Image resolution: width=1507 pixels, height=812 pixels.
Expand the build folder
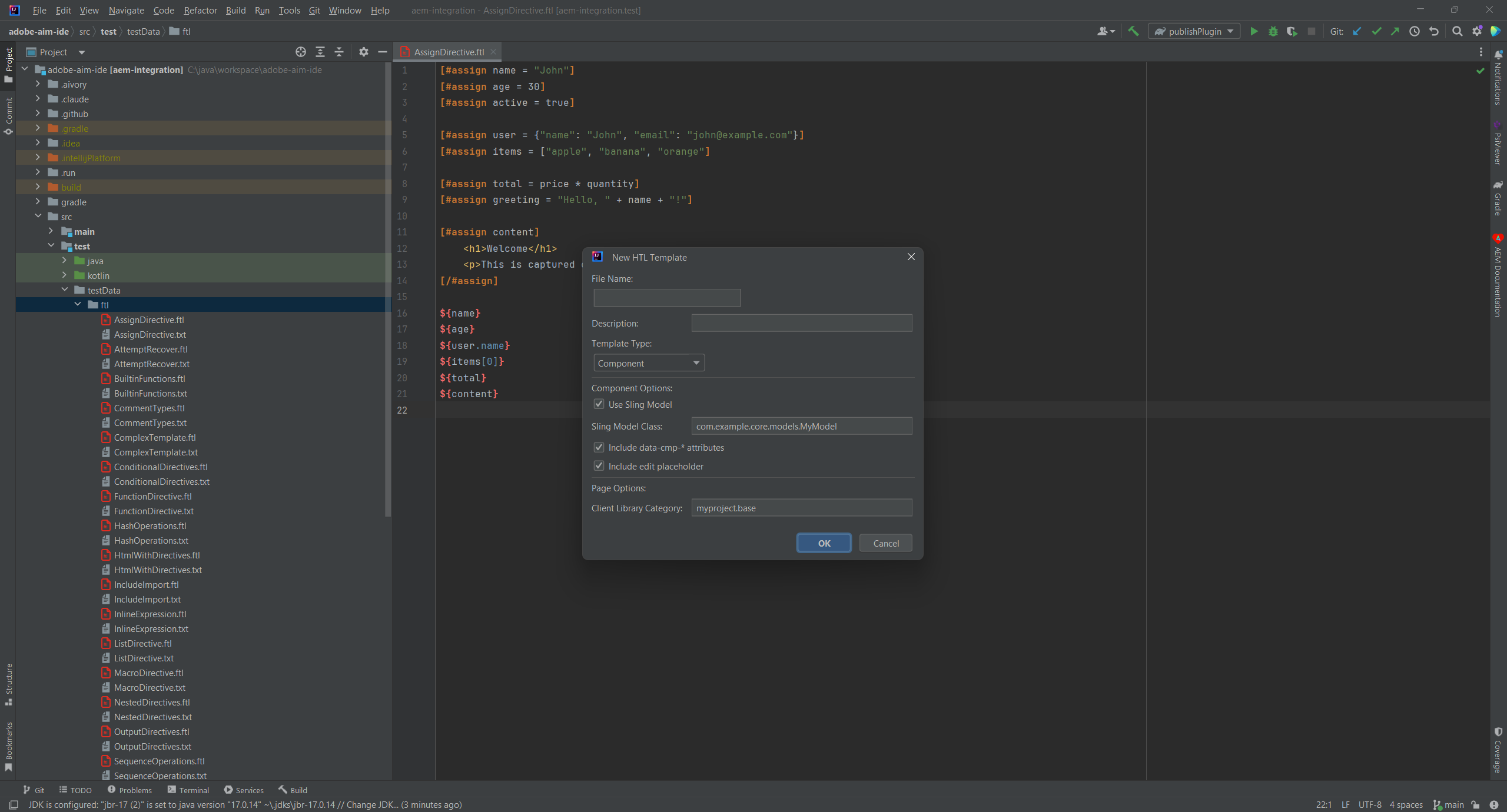(38, 187)
